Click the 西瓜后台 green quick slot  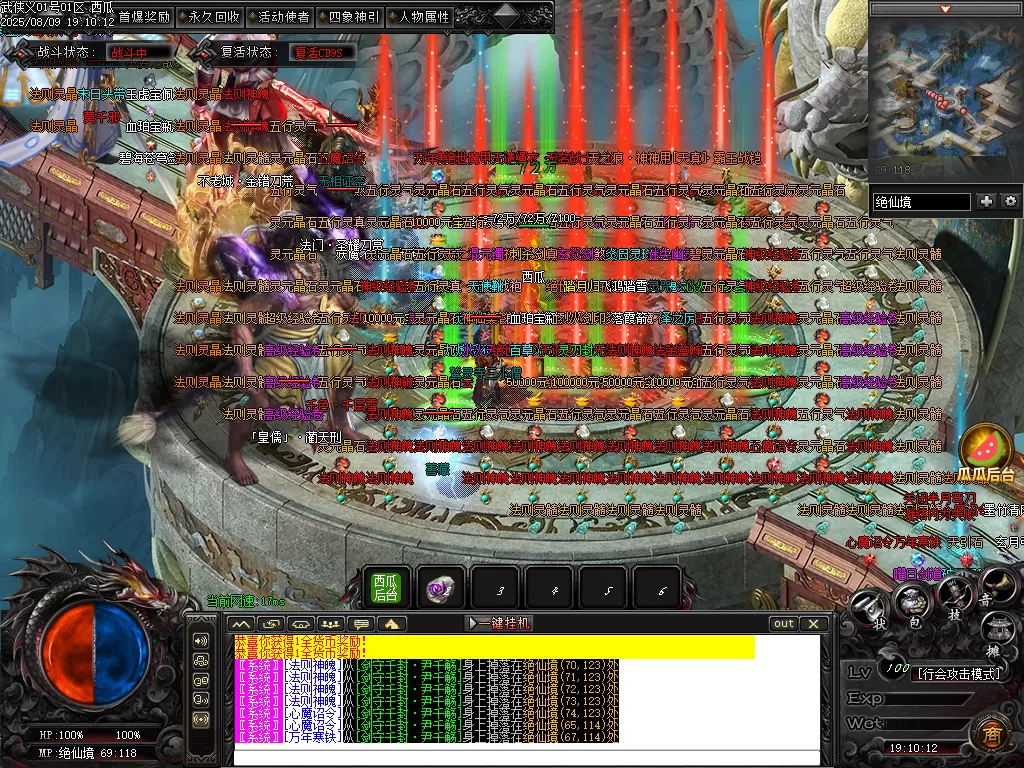[x=386, y=588]
